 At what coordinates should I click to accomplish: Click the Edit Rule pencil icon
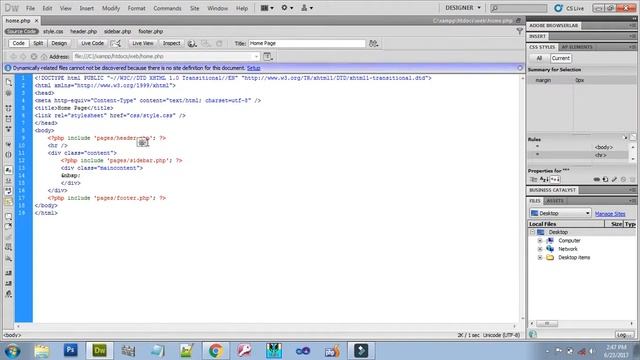point(614,179)
